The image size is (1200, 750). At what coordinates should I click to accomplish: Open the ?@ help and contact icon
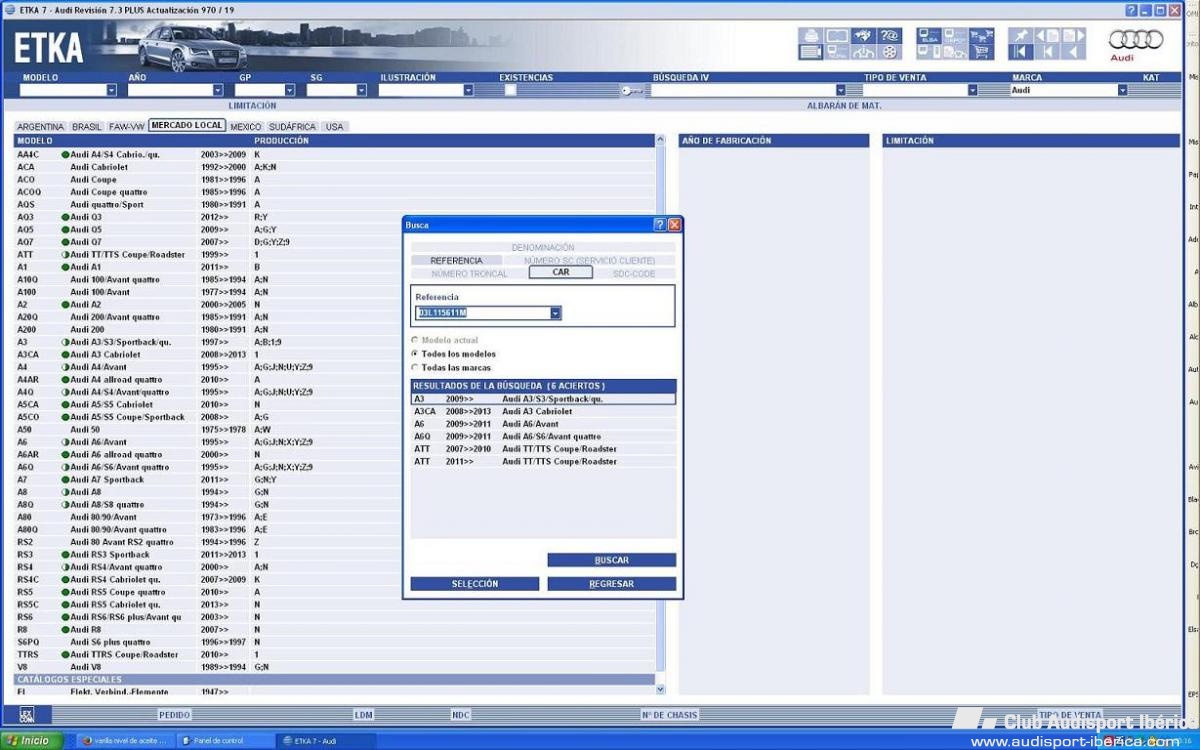(x=889, y=36)
